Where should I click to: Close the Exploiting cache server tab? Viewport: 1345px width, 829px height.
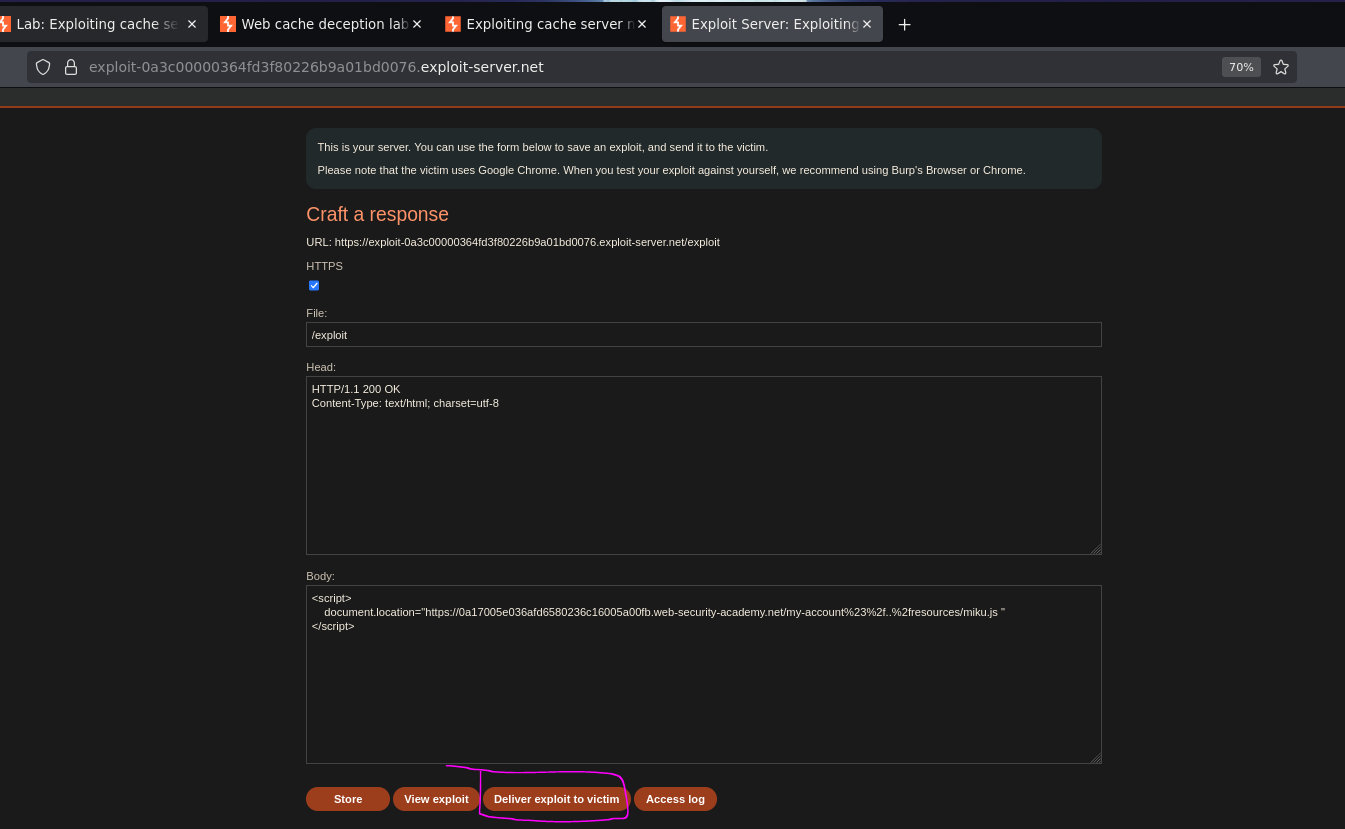(x=642, y=24)
